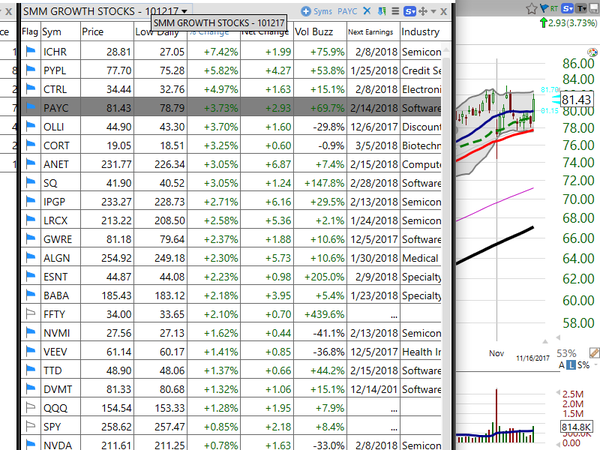Click the PAYC symbol label in header

(x=347, y=11)
